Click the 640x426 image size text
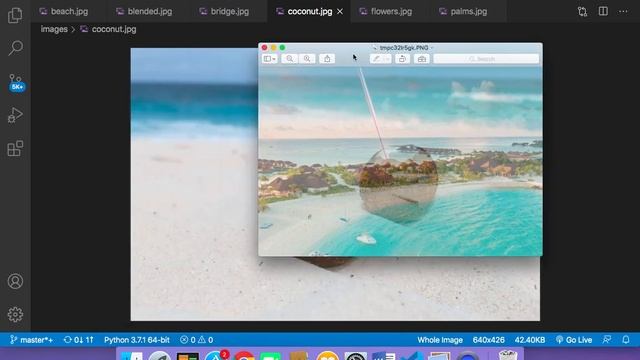 click(x=489, y=340)
